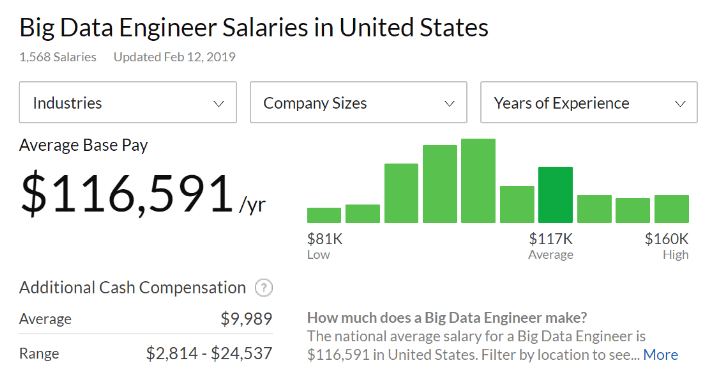Select the $9,989 average compensation value
This screenshot has height=380, width=719.
[x=247, y=319]
